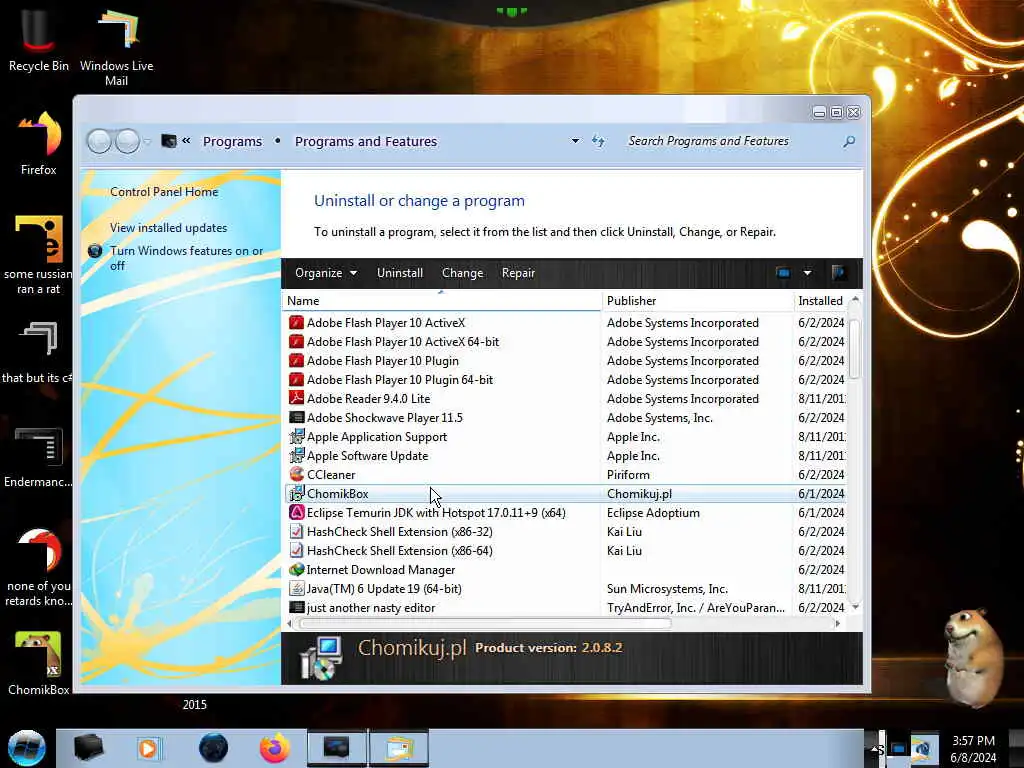1024x768 pixels.
Task: Open the media player taskbar icon
Action: click(148, 748)
